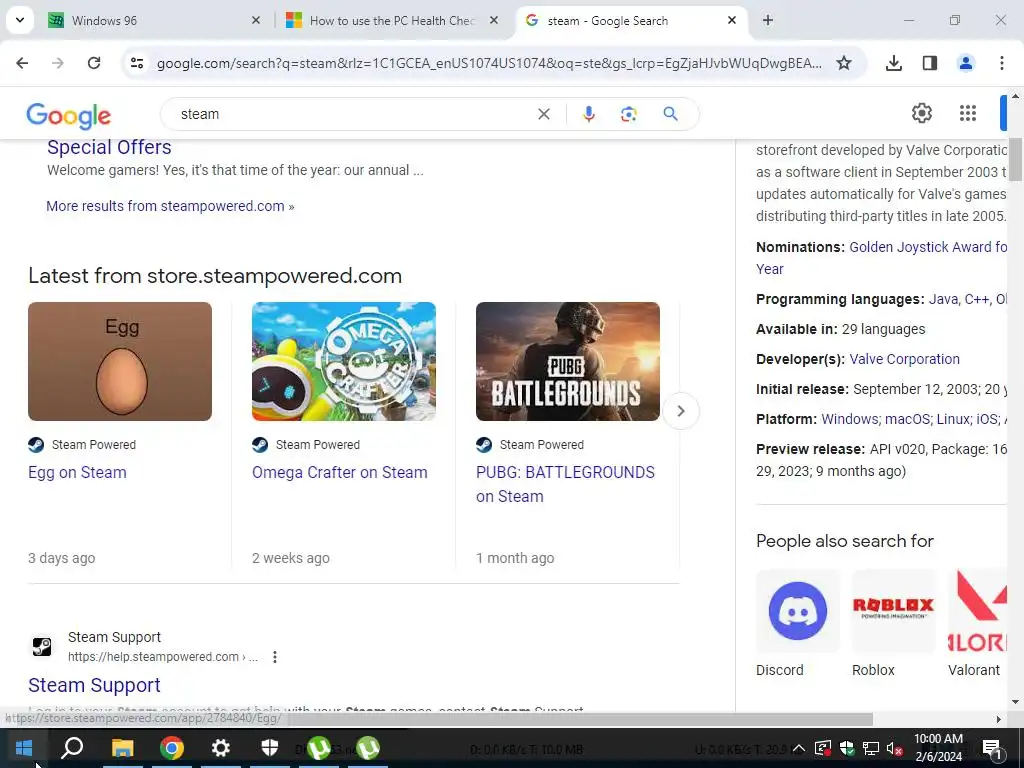The height and width of the screenshot is (768, 1024).
Task: Open Golden Joystick Award nomination link
Action: [928, 247]
